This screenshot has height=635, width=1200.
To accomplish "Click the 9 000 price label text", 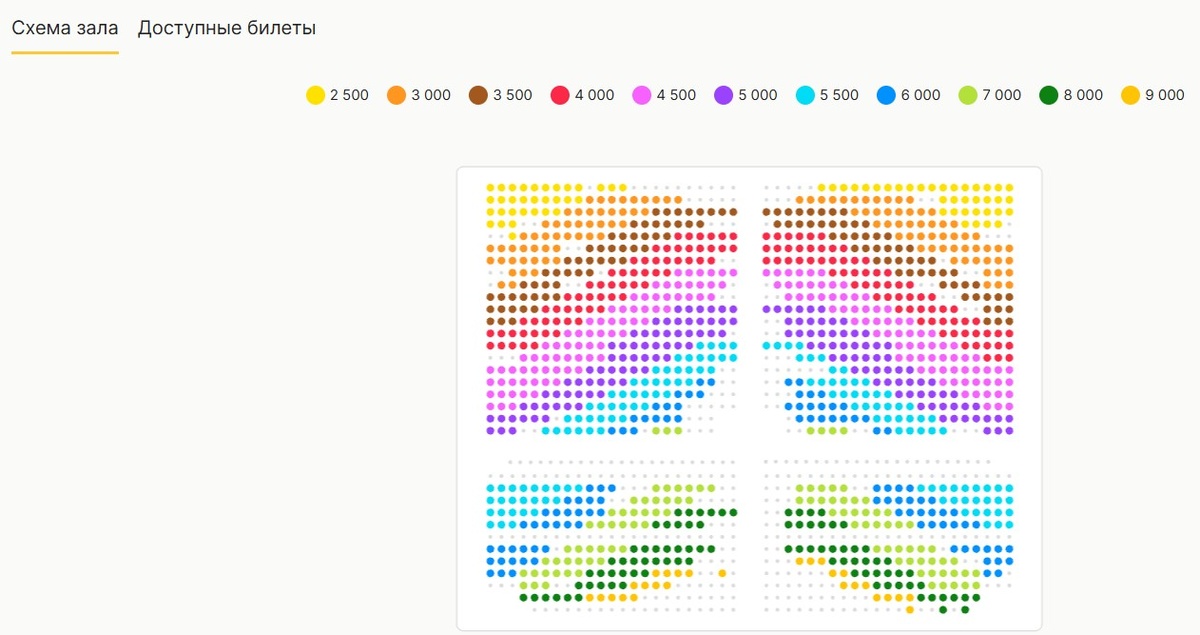I will pyautogui.click(x=1164, y=95).
